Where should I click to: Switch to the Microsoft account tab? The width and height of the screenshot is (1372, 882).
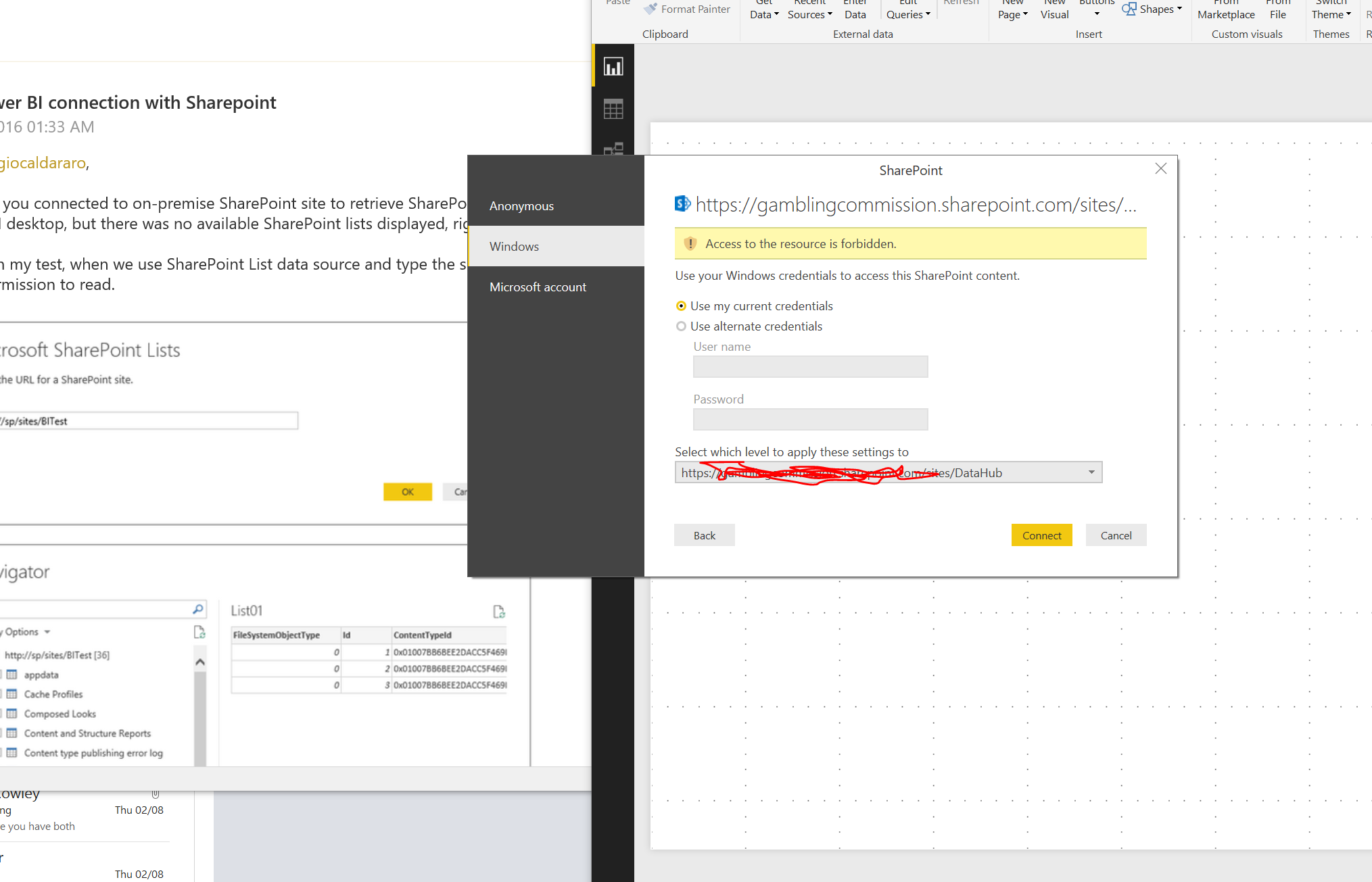coord(556,287)
